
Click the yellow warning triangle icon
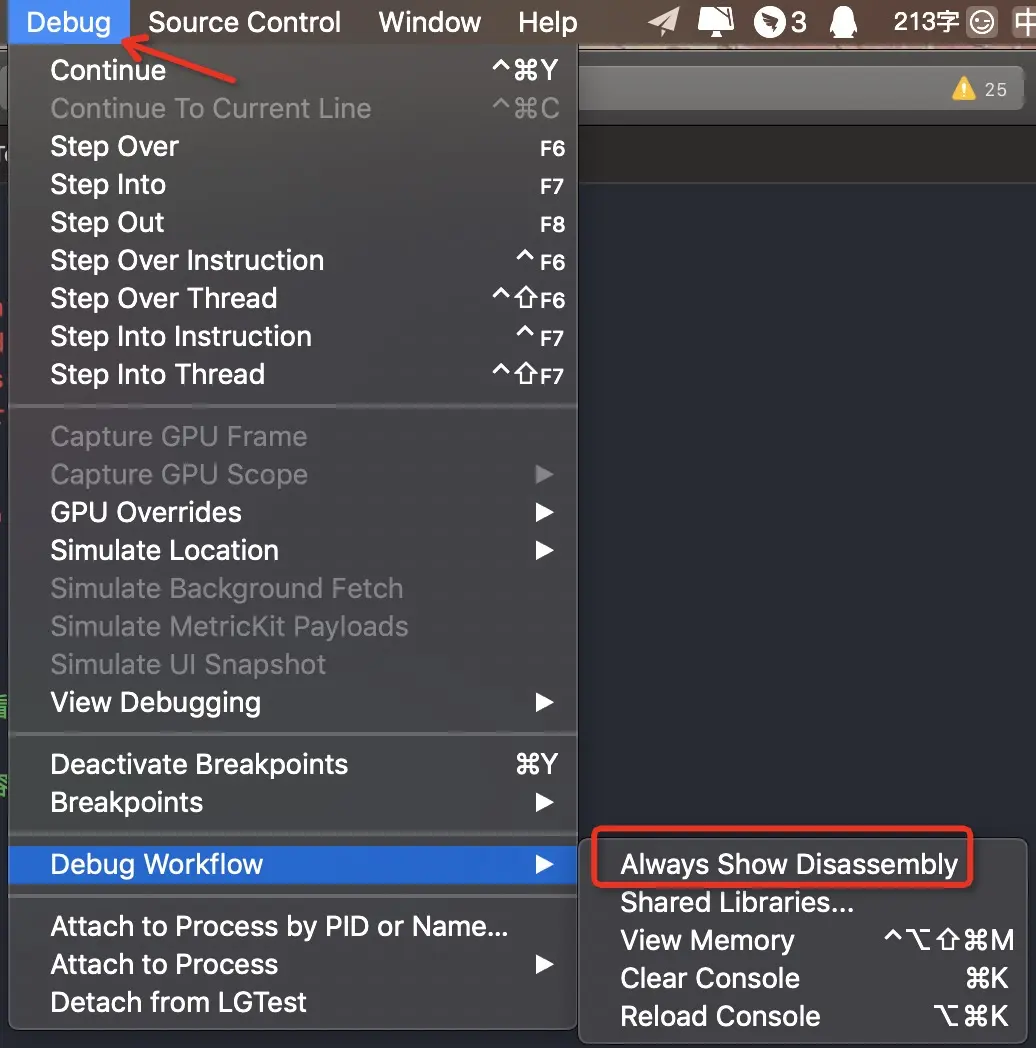[963, 89]
